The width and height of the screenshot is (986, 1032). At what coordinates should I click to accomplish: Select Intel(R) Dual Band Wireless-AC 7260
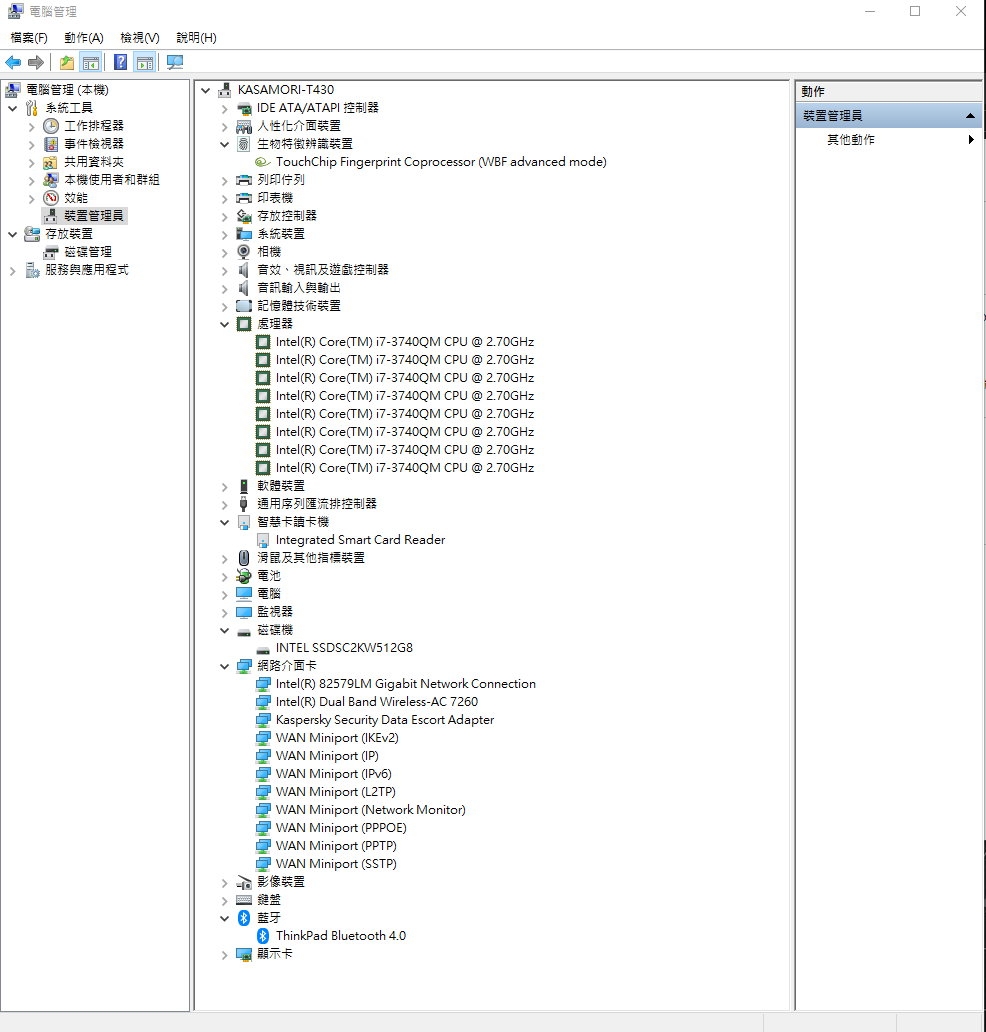click(376, 702)
